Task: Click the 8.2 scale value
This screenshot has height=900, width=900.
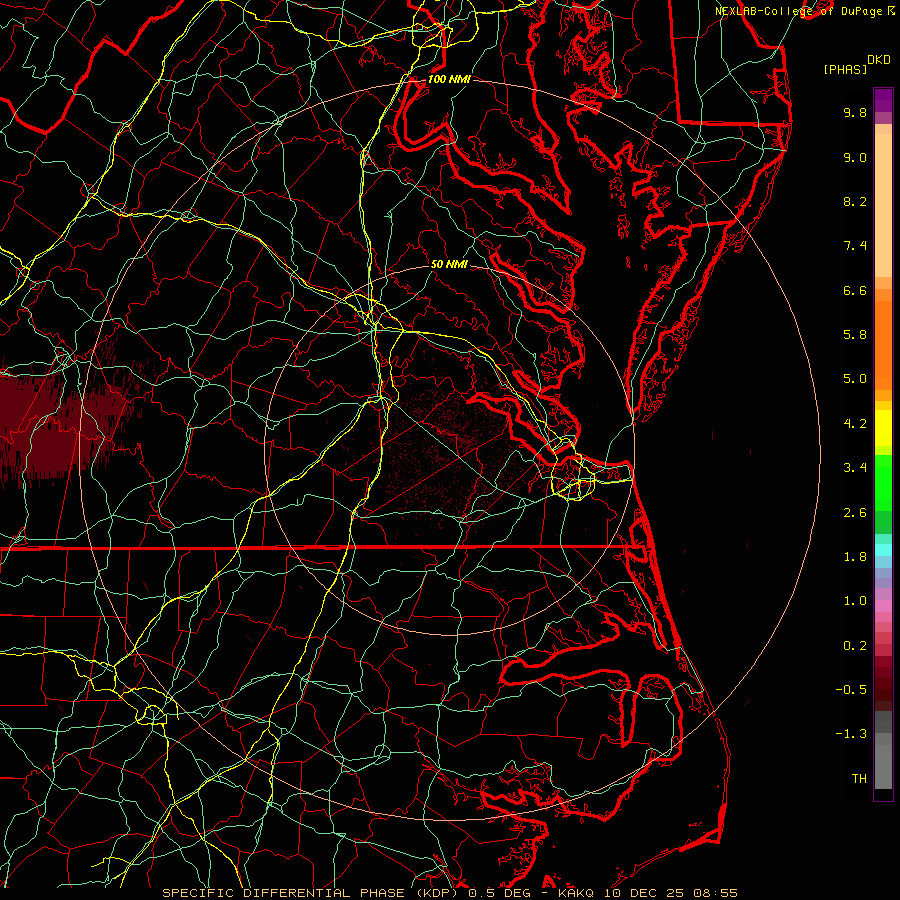Action: pyautogui.click(x=855, y=201)
